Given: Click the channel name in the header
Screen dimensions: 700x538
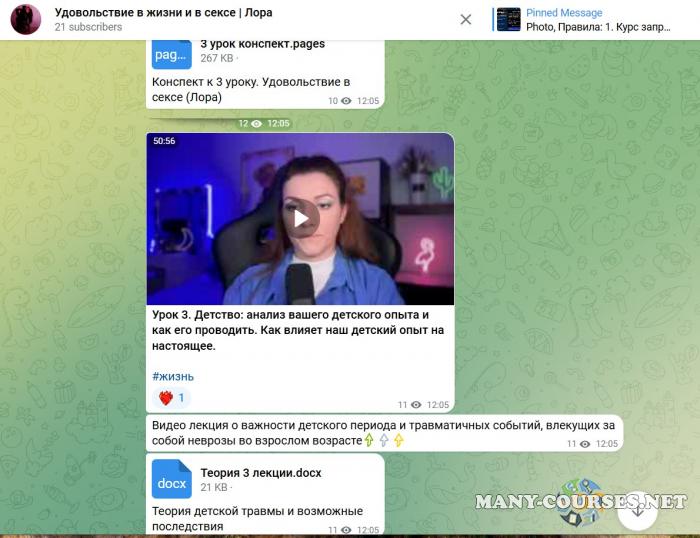Looking at the screenshot, I should (162, 13).
